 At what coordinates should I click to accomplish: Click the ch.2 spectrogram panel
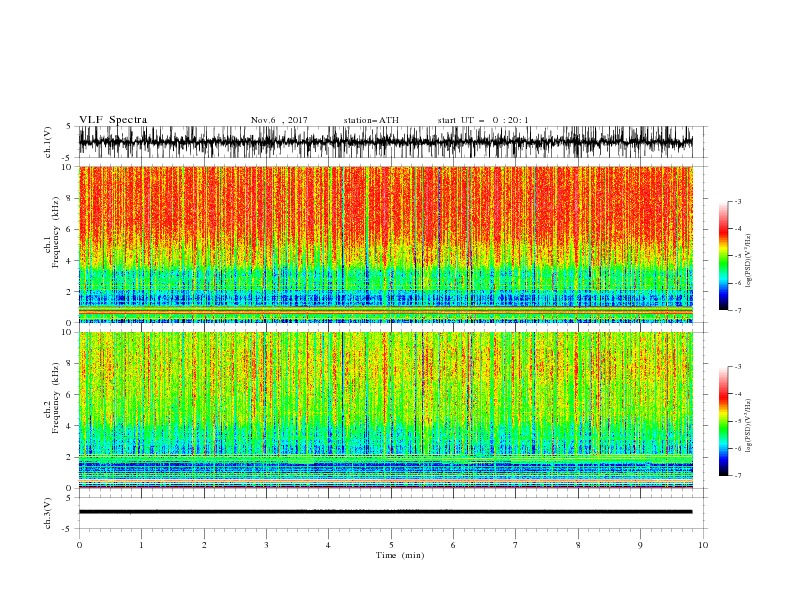385,410
